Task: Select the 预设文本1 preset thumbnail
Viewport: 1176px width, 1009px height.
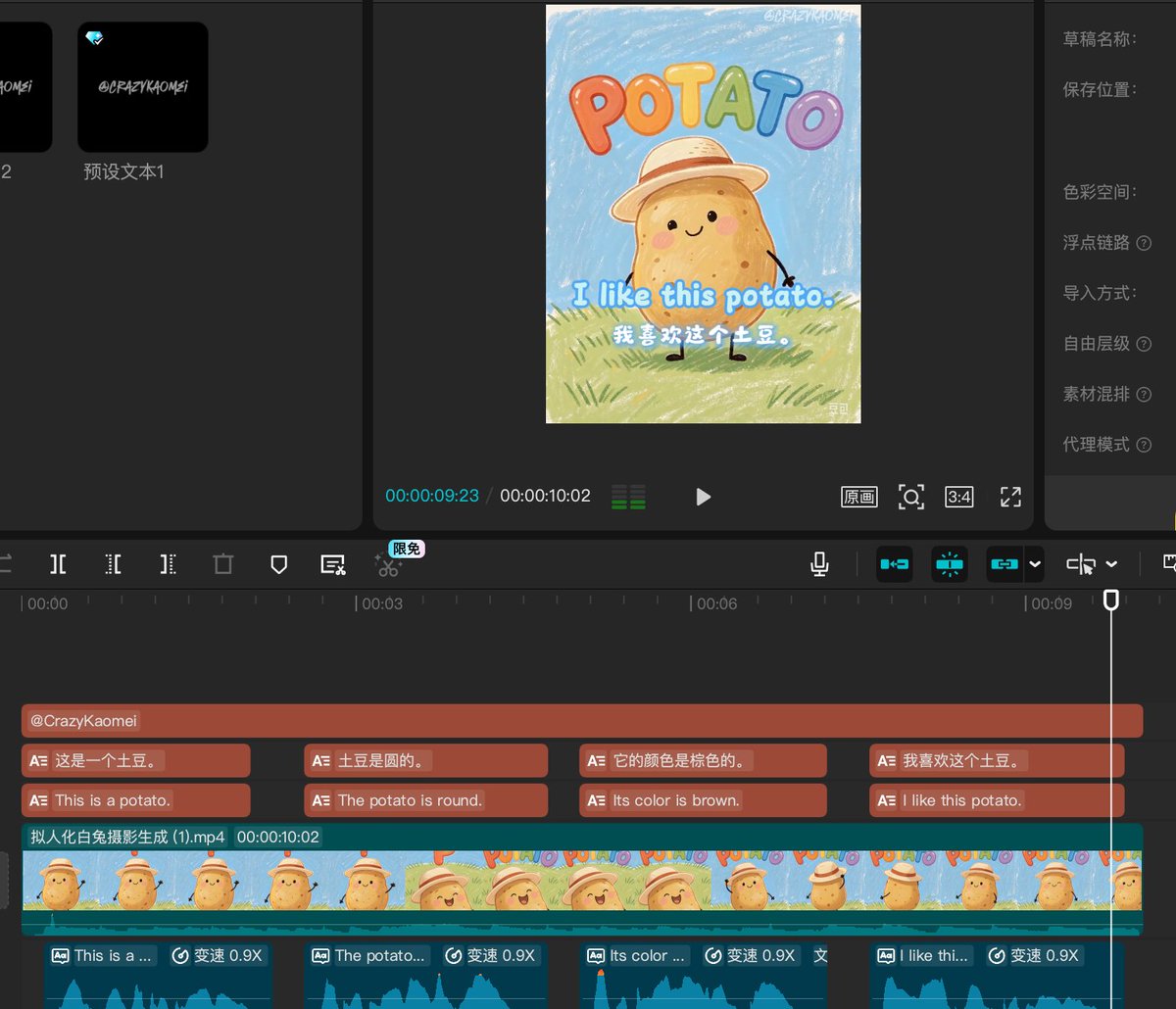Action: coord(143,87)
